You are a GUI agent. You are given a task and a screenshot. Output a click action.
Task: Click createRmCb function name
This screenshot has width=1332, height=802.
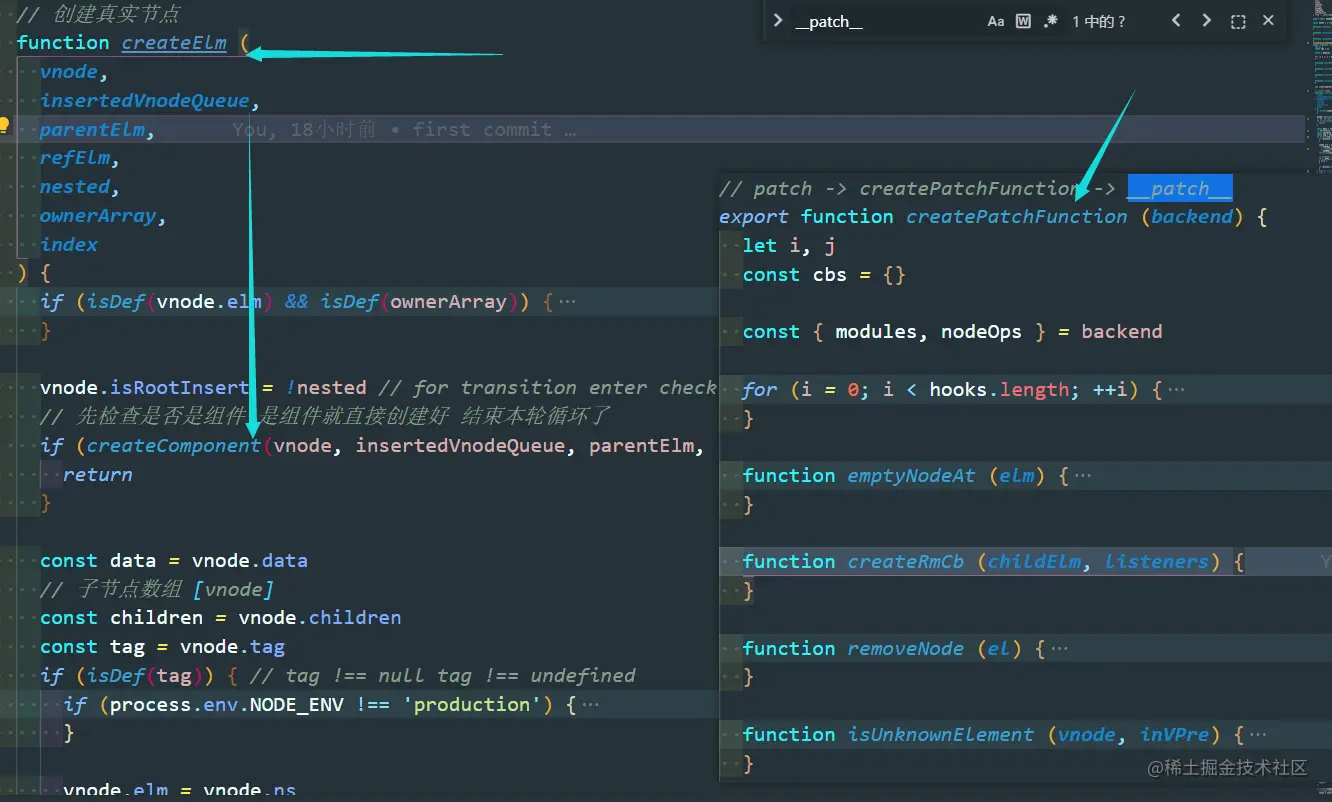906,562
